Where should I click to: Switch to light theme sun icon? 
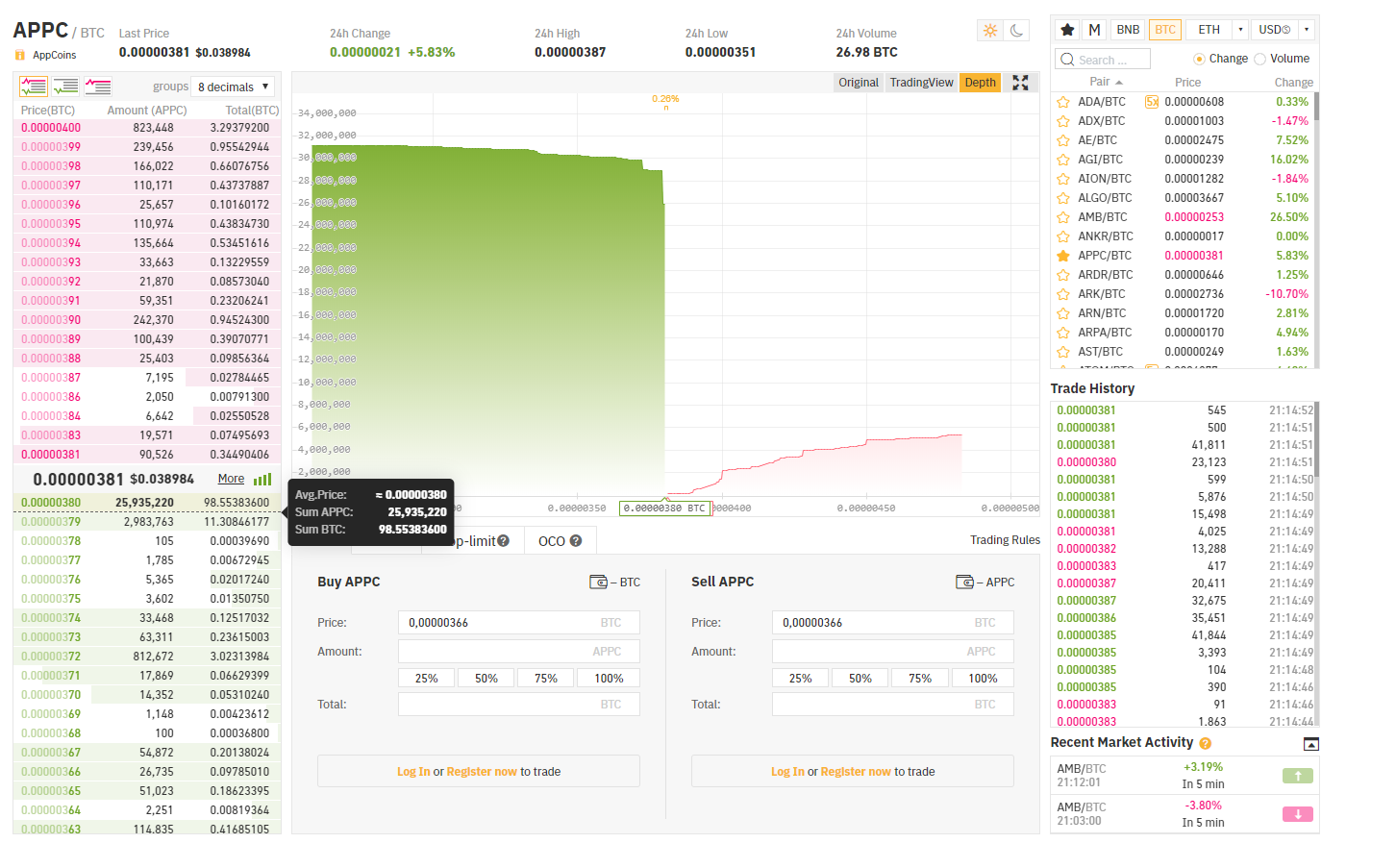click(x=990, y=31)
